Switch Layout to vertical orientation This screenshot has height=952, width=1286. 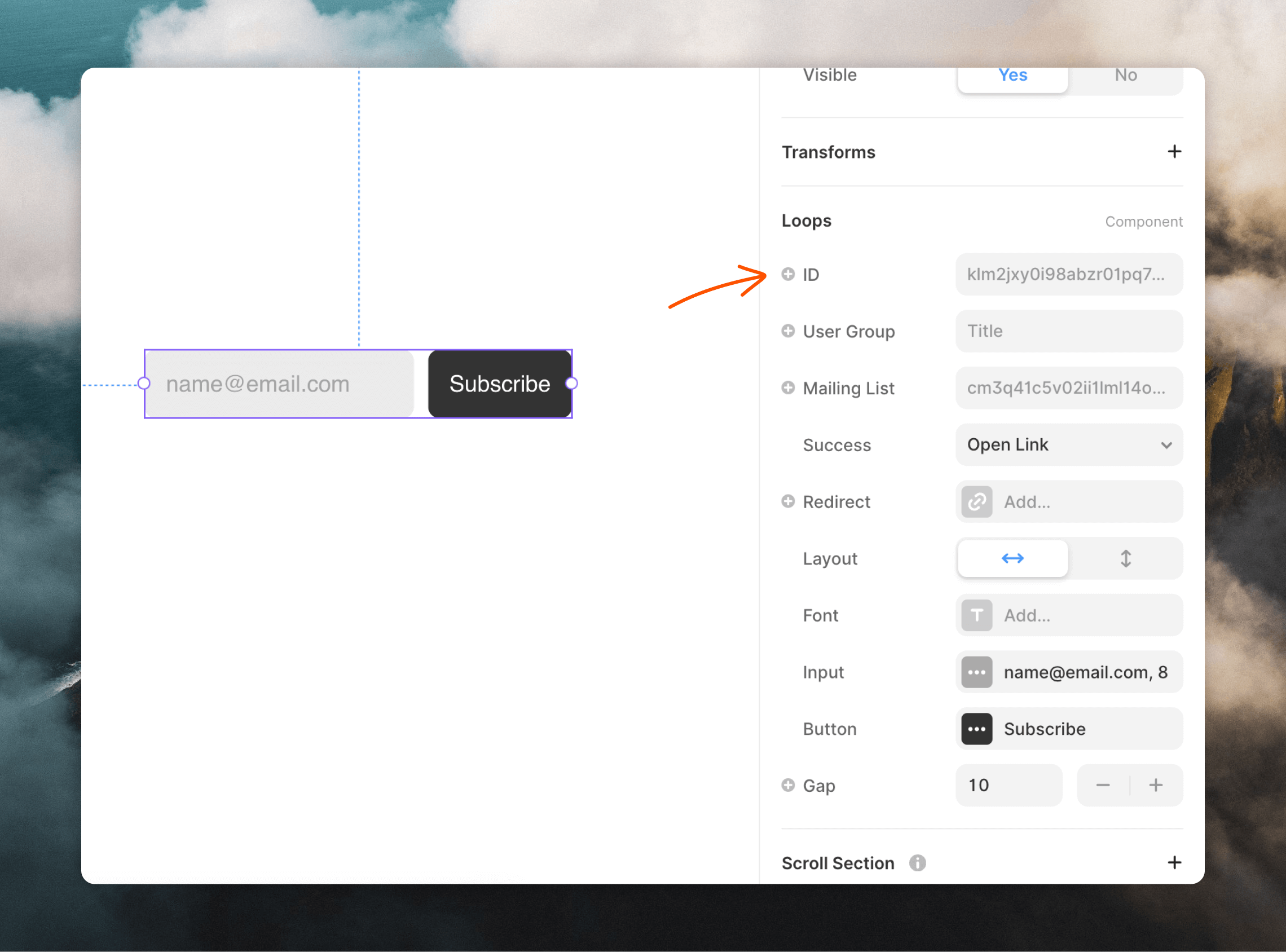tap(1126, 558)
